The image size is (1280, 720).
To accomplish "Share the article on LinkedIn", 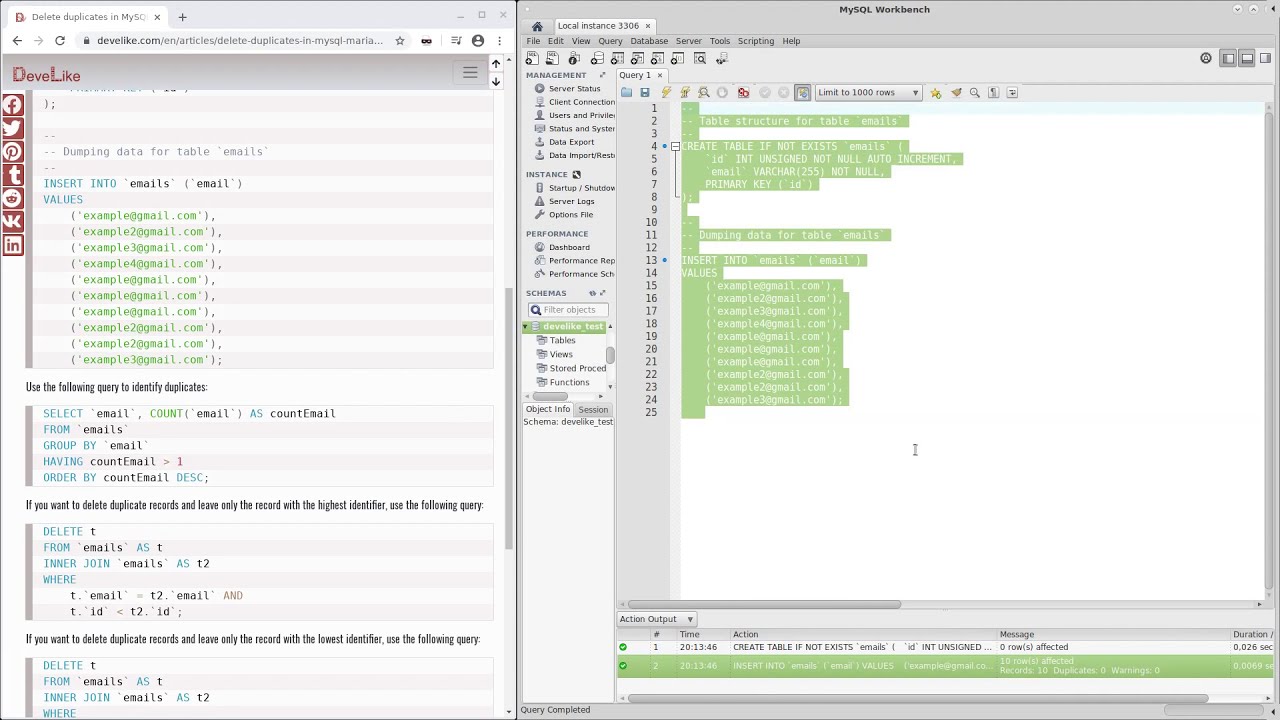I will pos(12,245).
